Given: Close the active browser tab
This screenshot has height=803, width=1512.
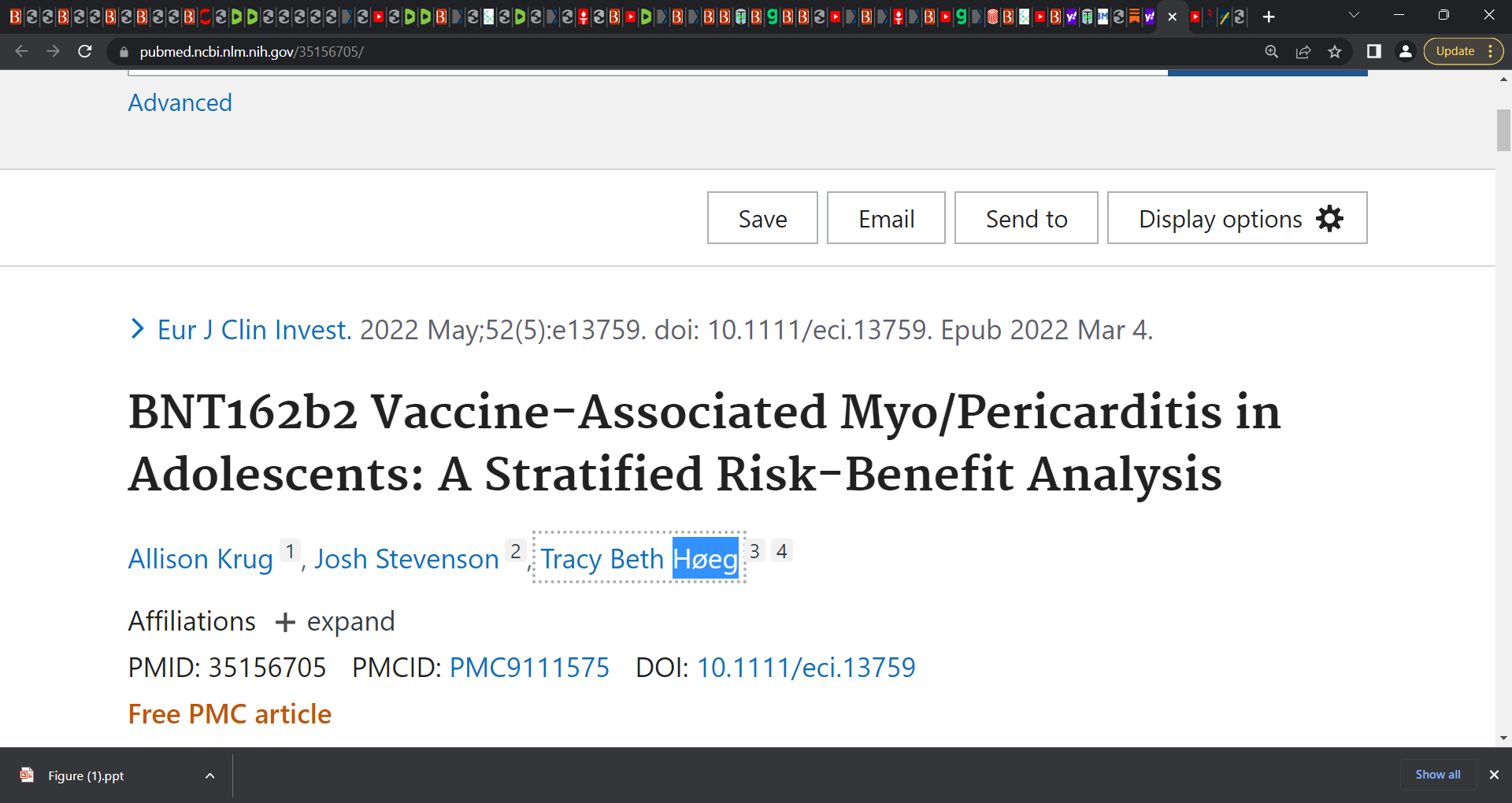Looking at the screenshot, I should coord(1173,17).
